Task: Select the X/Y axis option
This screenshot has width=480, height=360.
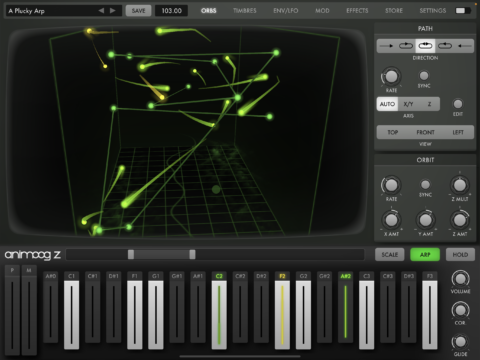Action: [408, 104]
